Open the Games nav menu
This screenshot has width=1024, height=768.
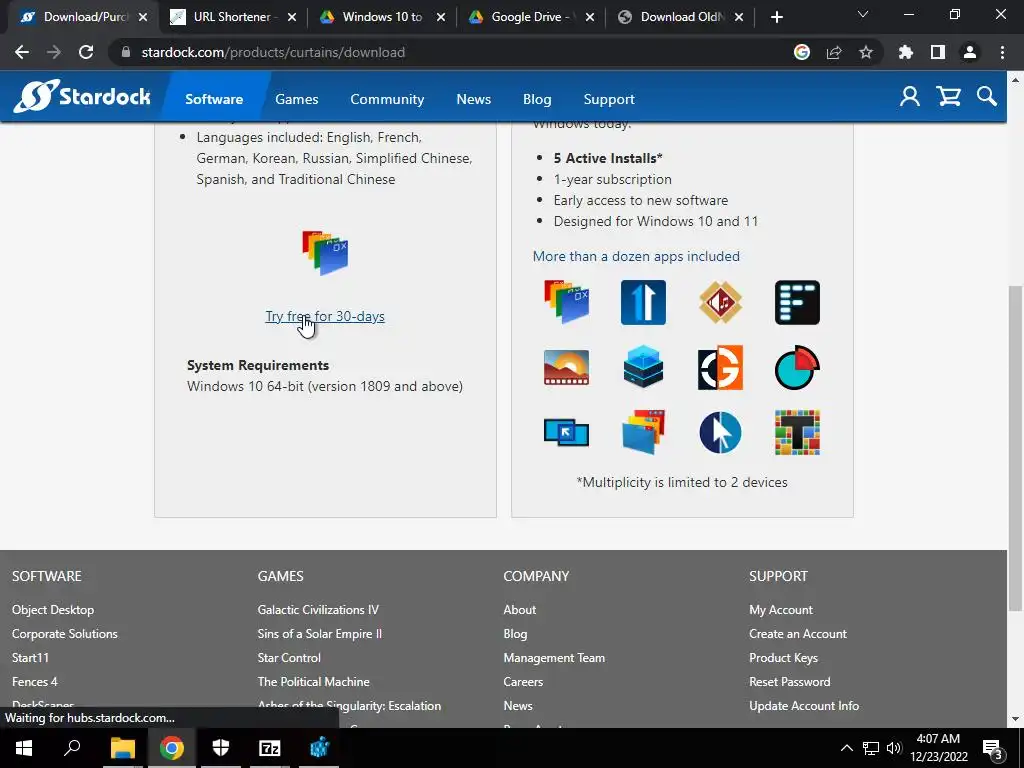pyautogui.click(x=296, y=99)
